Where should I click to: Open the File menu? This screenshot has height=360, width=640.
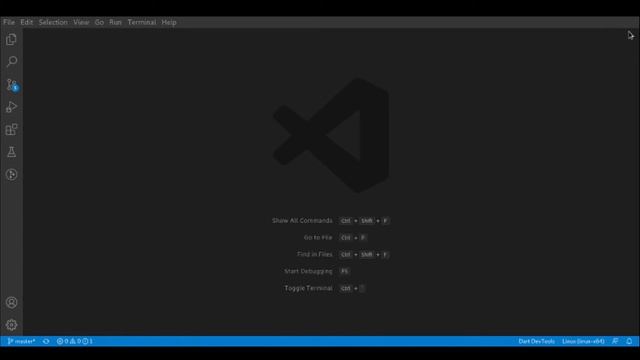9,22
